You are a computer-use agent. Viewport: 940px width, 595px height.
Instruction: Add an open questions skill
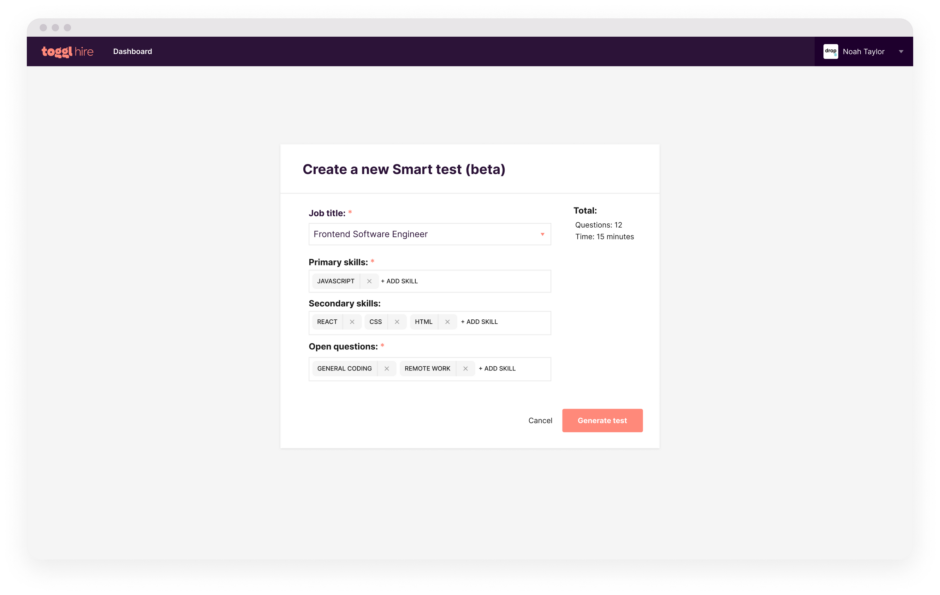click(497, 369)
